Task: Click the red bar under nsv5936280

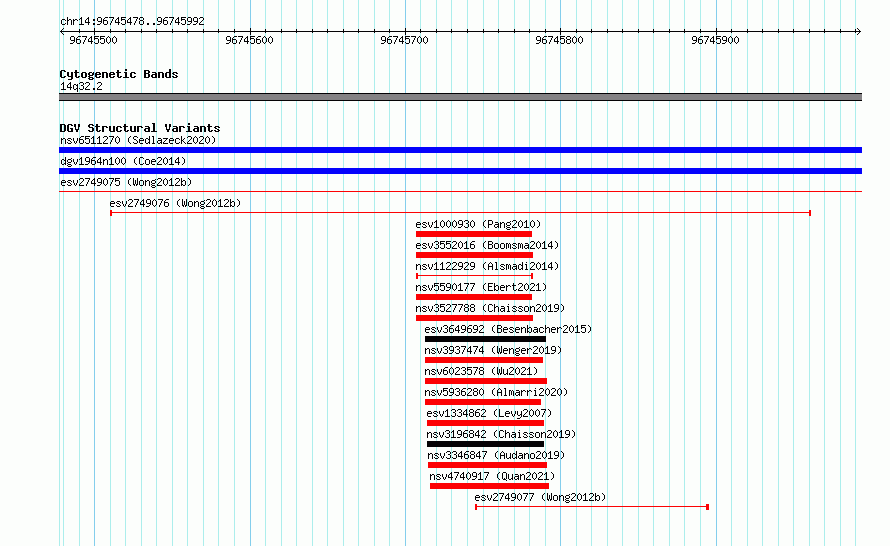Action: 483,402
